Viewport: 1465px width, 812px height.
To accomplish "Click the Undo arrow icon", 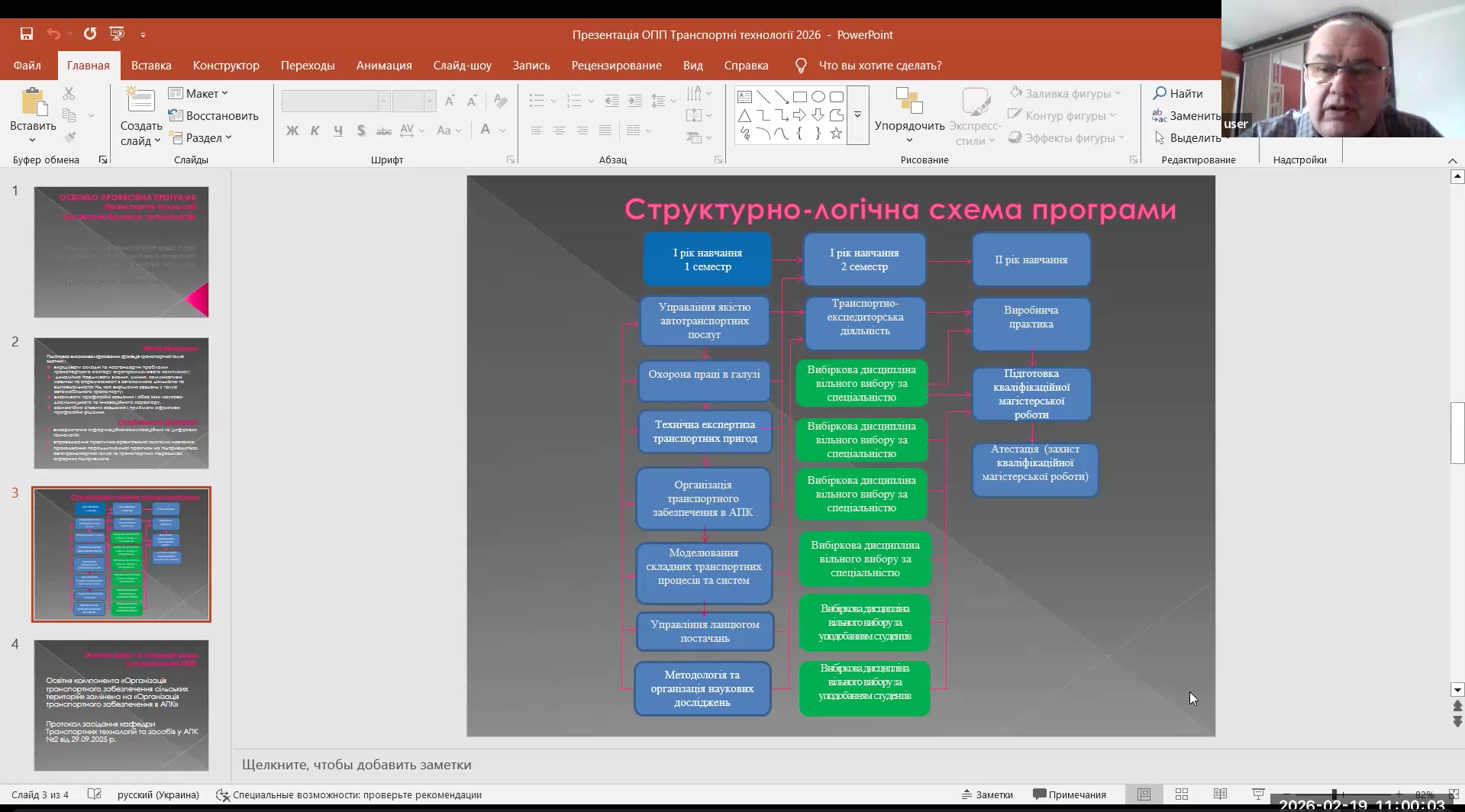I will tap(53, 34).
